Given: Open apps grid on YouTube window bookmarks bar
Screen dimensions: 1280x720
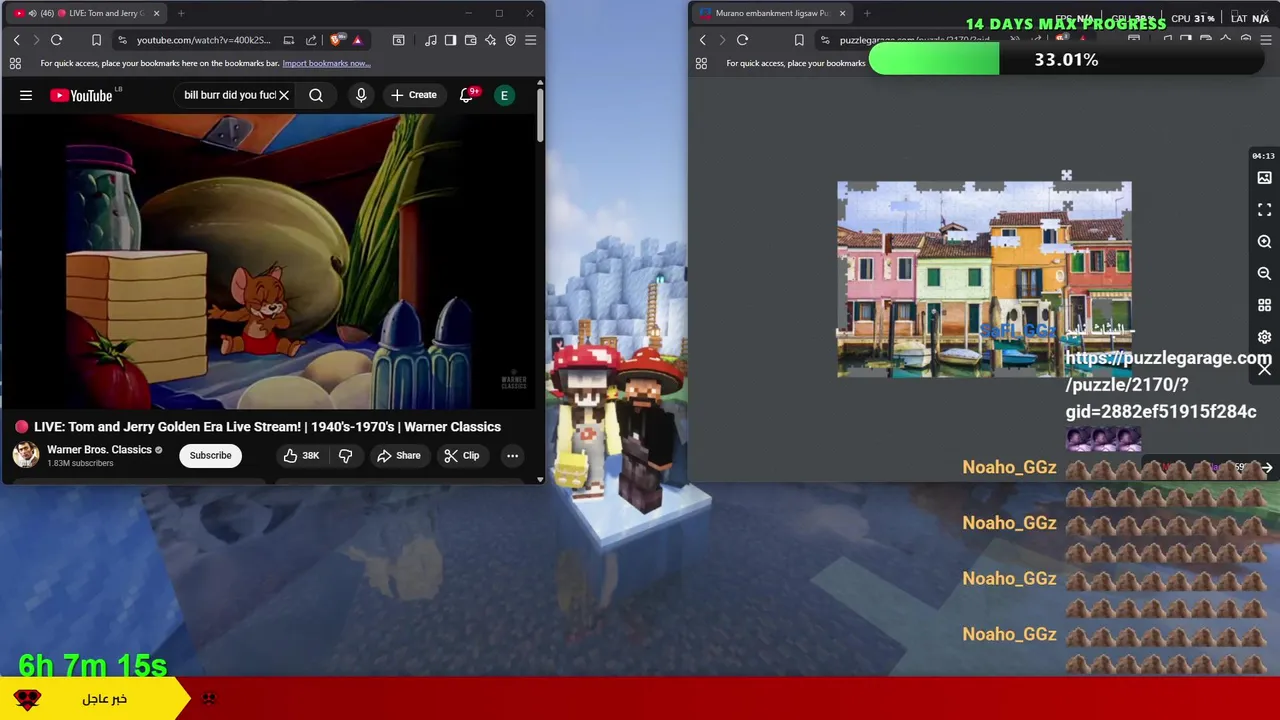Looking at the screenshot, I should [x=15, y=63].
